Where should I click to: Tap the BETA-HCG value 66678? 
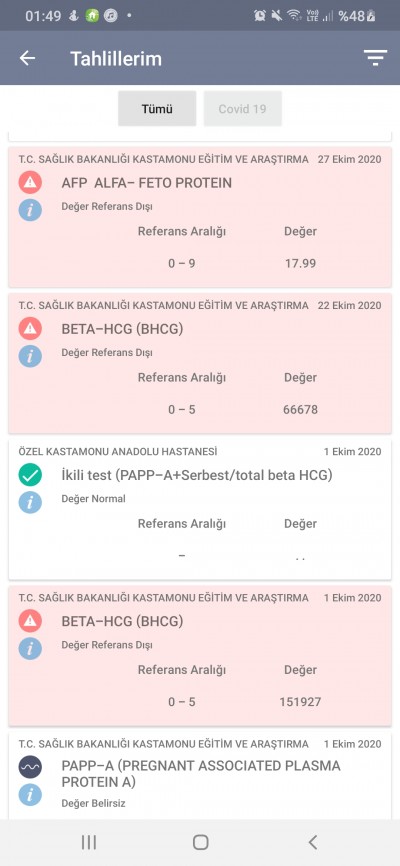pos(300,410)
